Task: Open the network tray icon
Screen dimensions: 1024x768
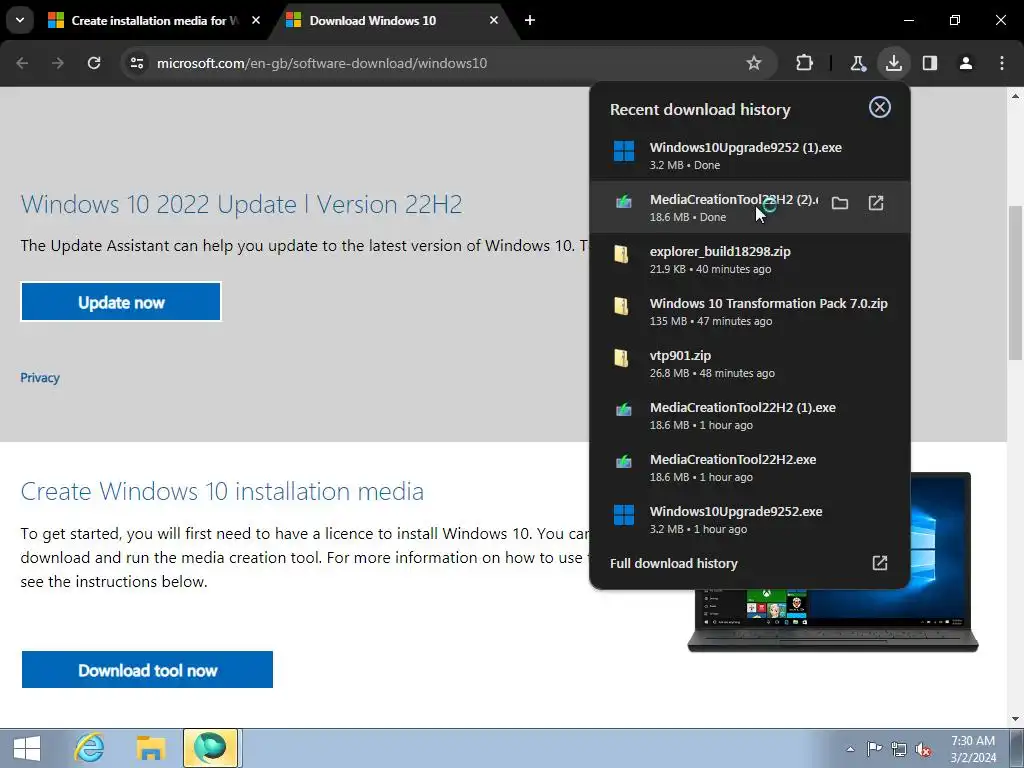Action: [899, 749]
